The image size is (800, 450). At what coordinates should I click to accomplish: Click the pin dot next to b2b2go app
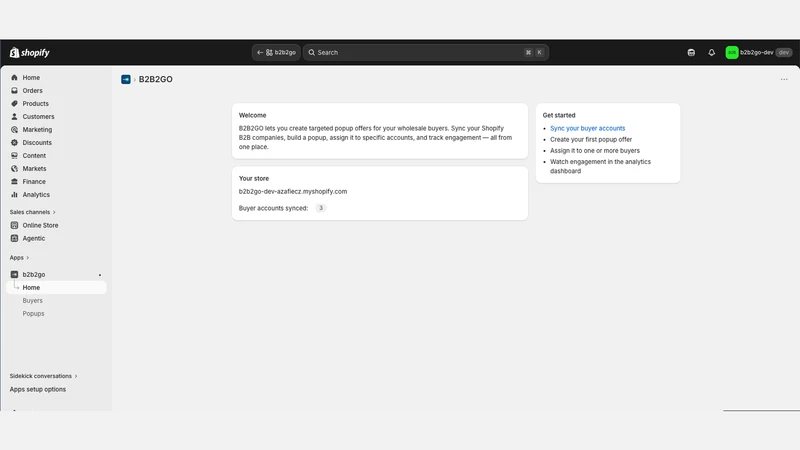pos(100,275)
